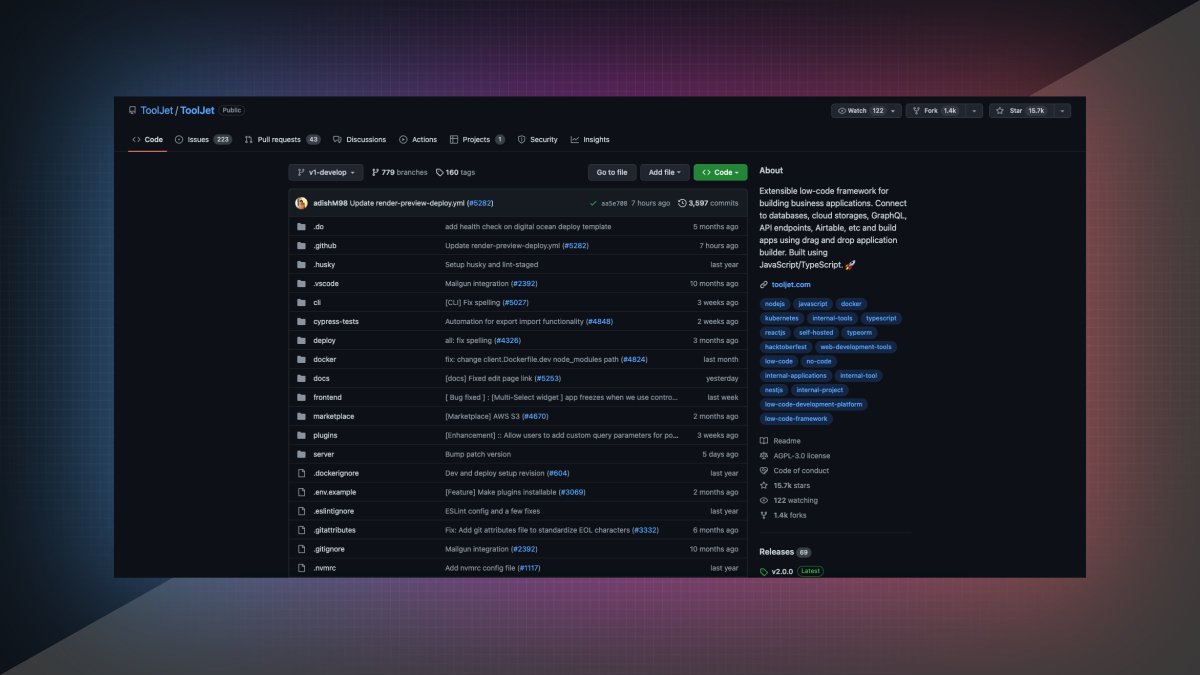Expand the v1-develop branch selector
1200x675 pixels.
coord(326,172)
